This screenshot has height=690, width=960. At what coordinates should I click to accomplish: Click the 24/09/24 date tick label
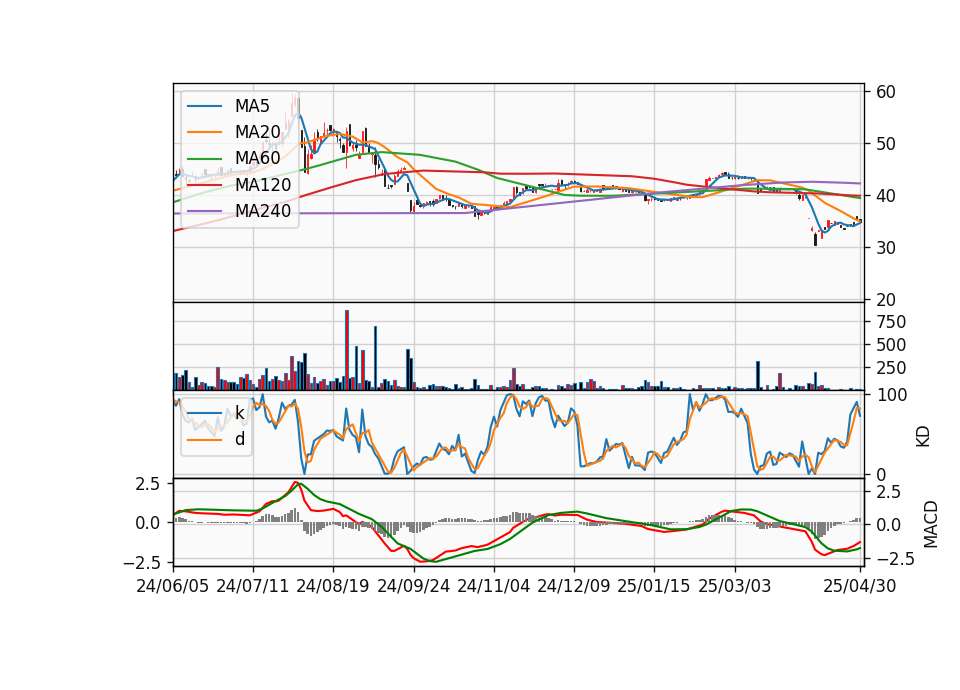(x=413, y=586)
